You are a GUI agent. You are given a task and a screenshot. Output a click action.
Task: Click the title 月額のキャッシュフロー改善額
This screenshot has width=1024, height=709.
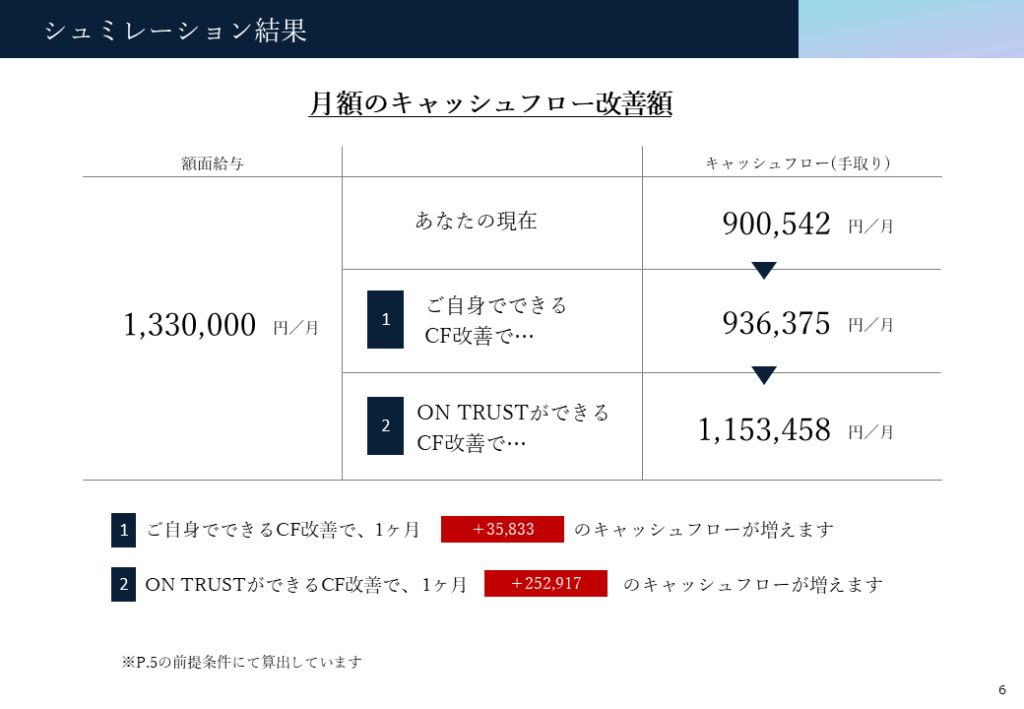click(490, 103)
